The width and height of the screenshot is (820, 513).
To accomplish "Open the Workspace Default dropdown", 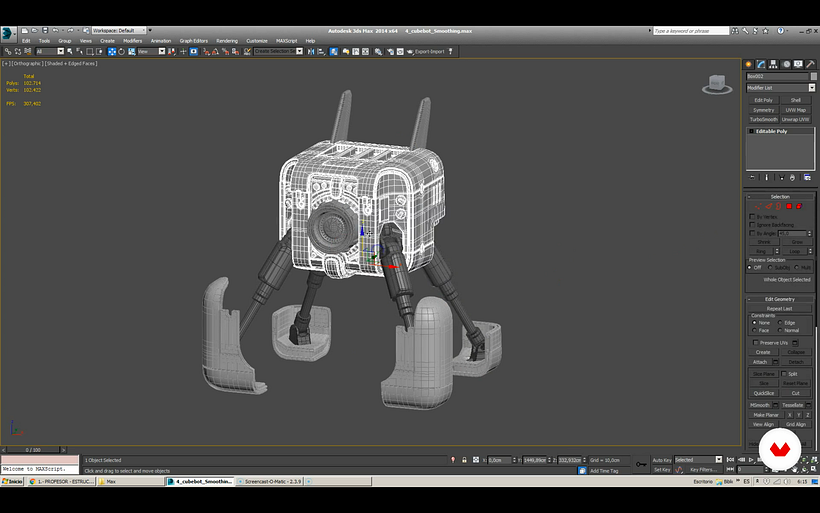I will click(x=119, y=30).
